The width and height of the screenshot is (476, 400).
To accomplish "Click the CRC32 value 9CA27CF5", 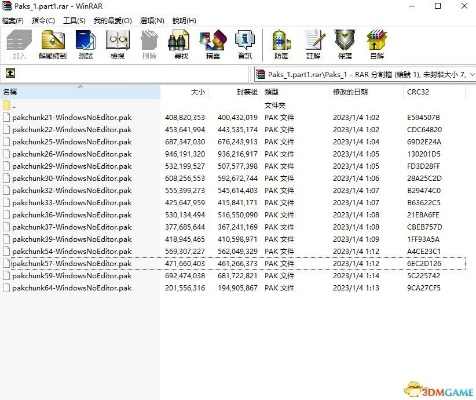I will (424, 288).
